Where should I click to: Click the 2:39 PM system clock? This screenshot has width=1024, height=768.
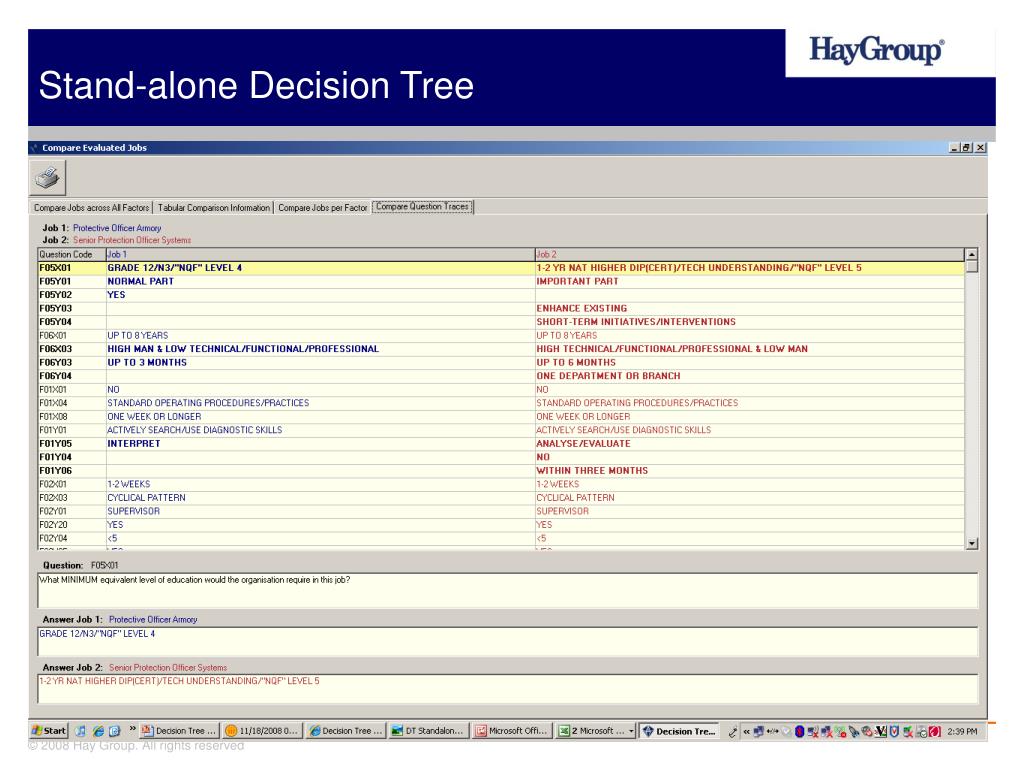click(962, 731)
